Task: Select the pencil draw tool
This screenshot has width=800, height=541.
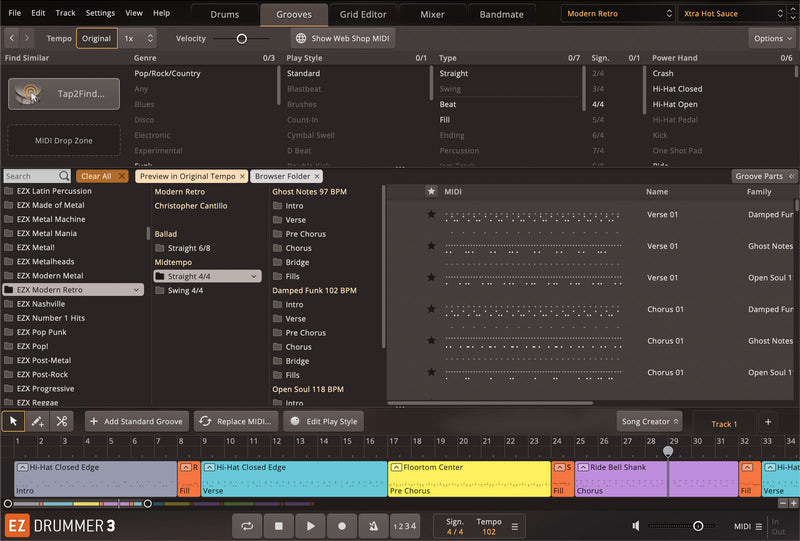Action: click(38, 421)
